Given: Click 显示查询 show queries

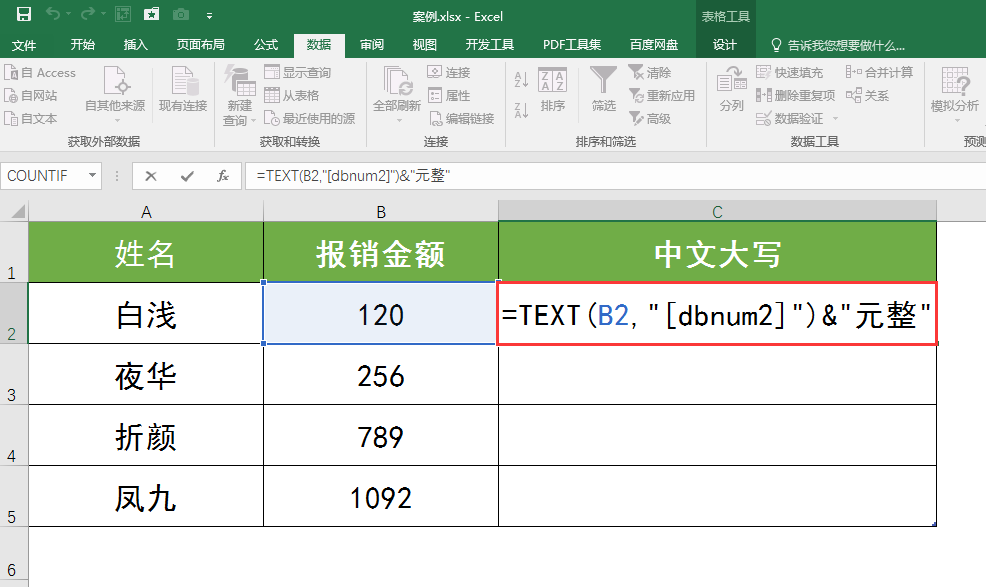Looking at the screenshot, I should (x=297, y=72).
